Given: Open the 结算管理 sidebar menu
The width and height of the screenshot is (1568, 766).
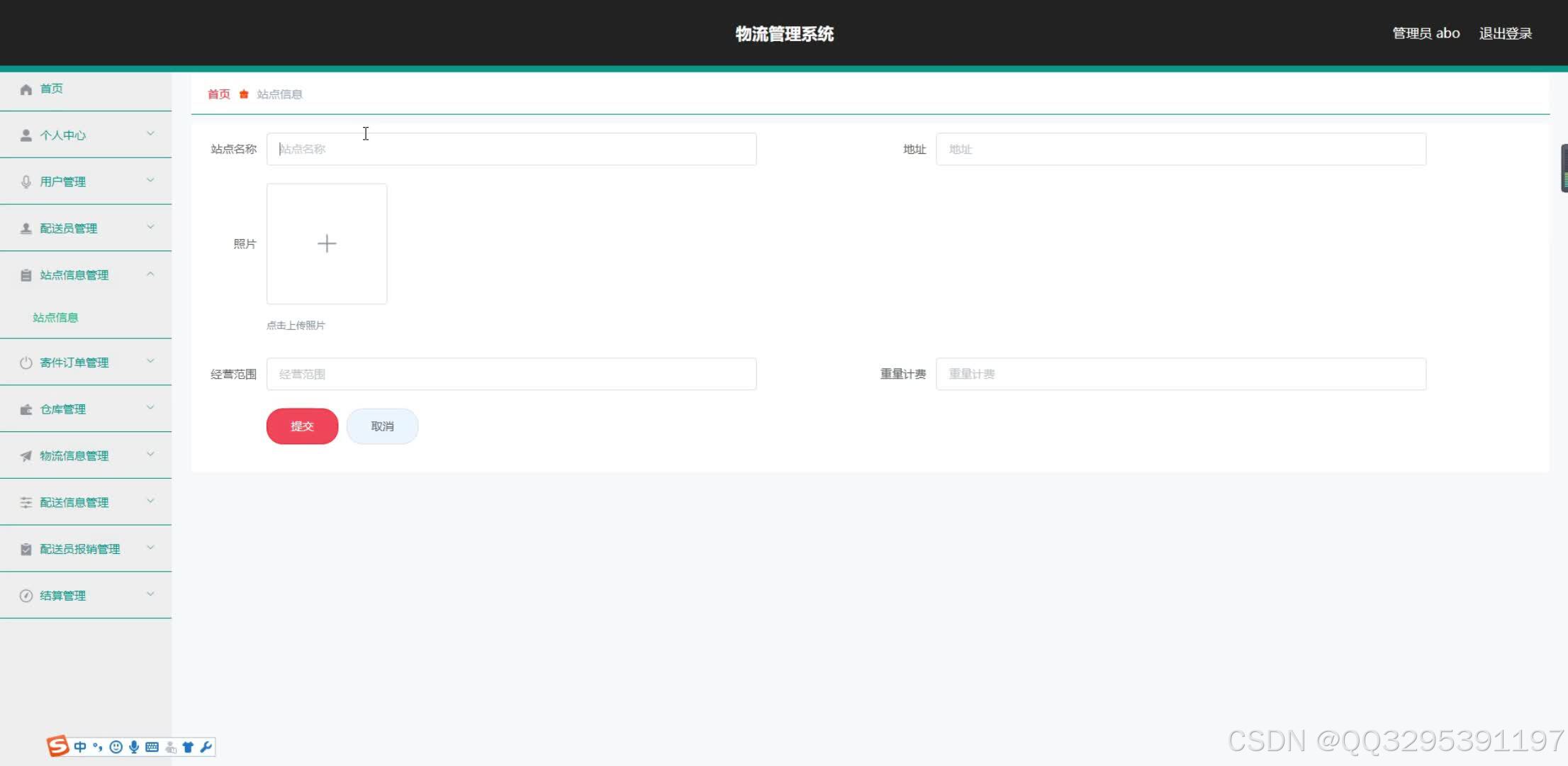Looking at the screenshot, I should coord(86,596).
